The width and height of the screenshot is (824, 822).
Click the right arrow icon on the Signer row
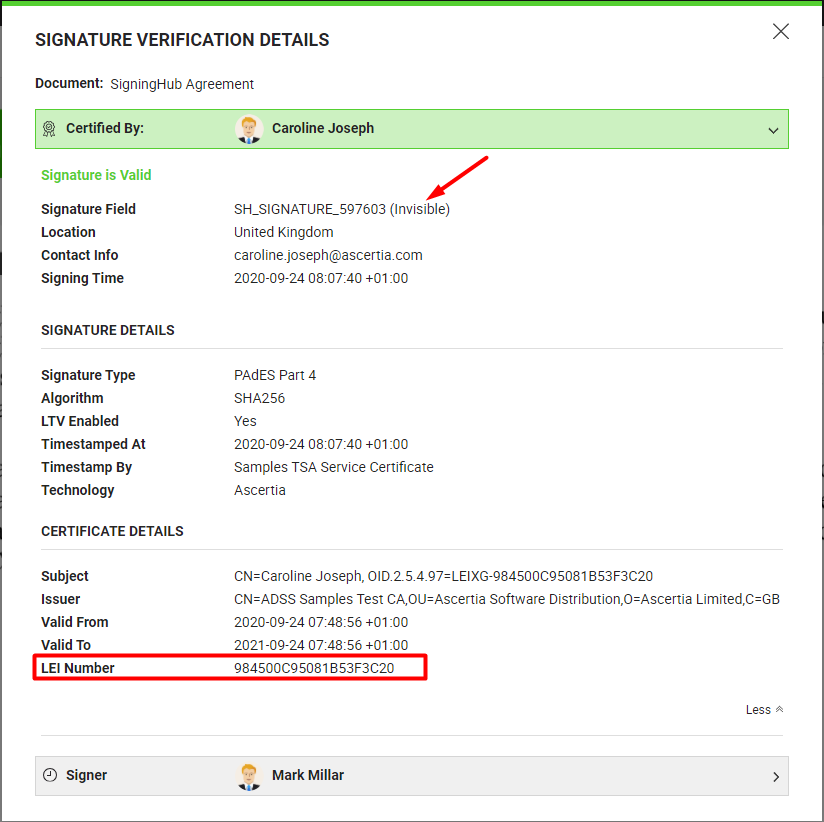coord(776,775)
